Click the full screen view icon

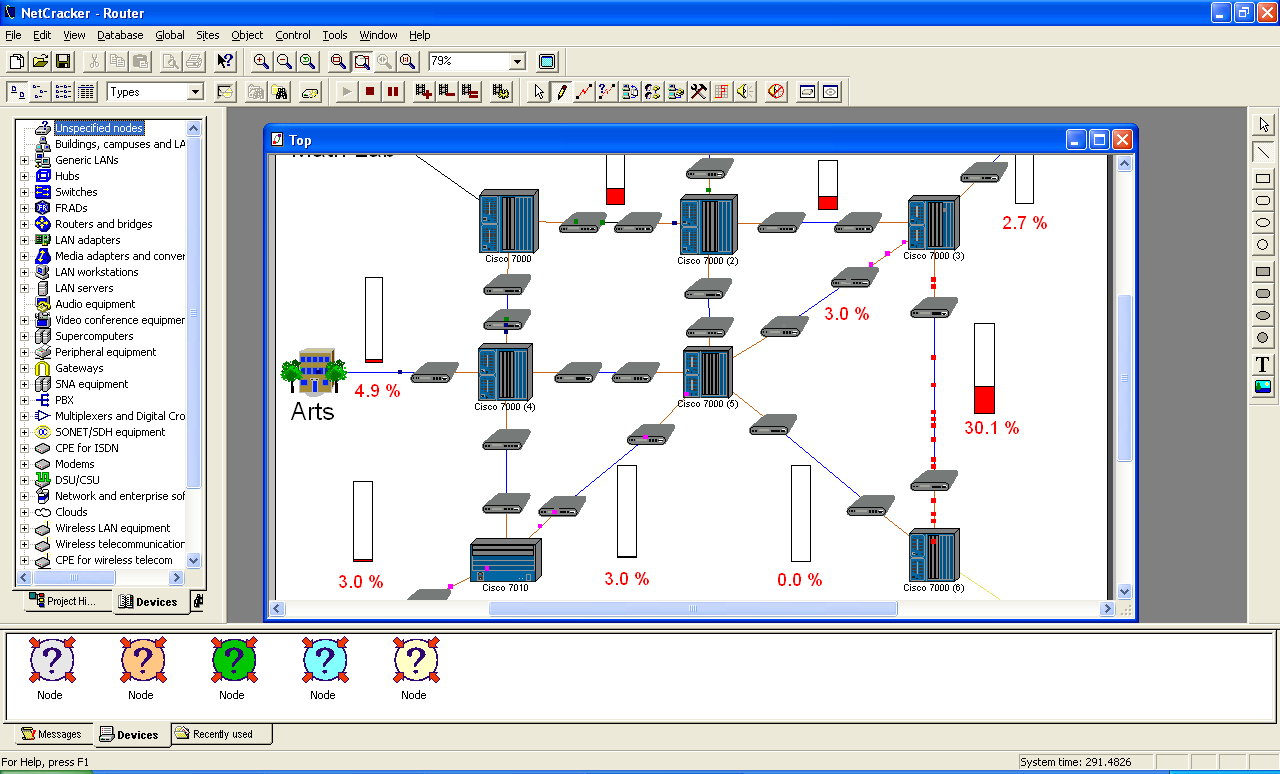(547, 61)
